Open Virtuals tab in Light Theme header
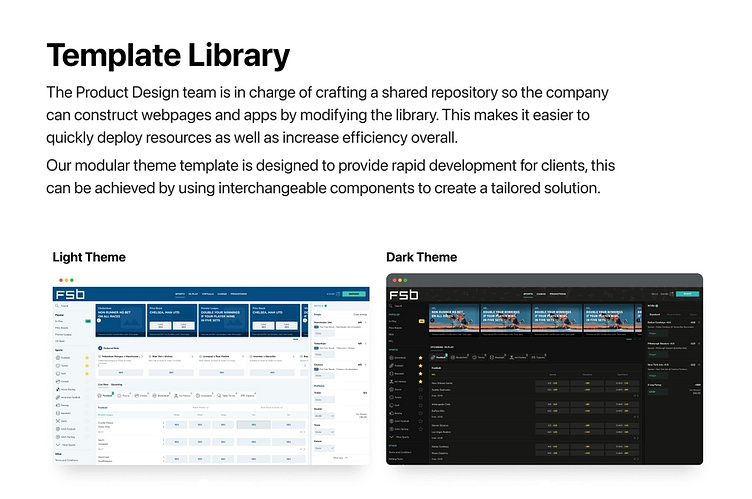This screenshot has width=752, height=499. click(x=208, y=294)
